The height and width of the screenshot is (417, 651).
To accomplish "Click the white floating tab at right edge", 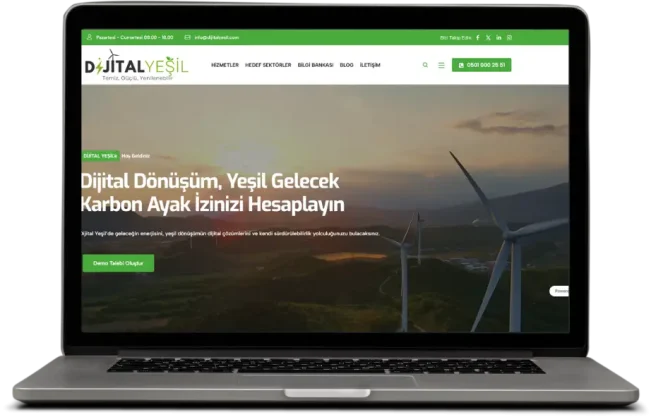I will tap(561, 291).
